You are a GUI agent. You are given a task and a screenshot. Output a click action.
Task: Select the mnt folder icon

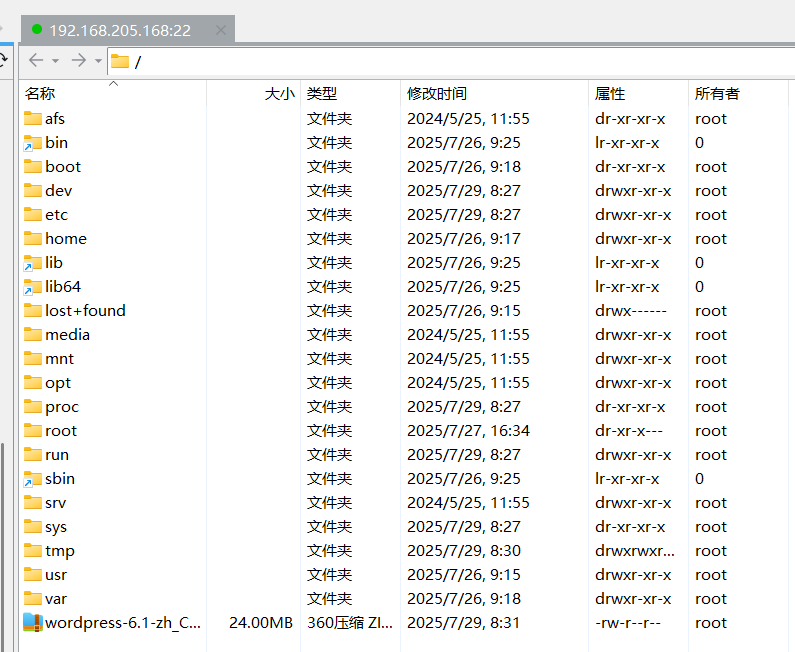pos(33,358)
